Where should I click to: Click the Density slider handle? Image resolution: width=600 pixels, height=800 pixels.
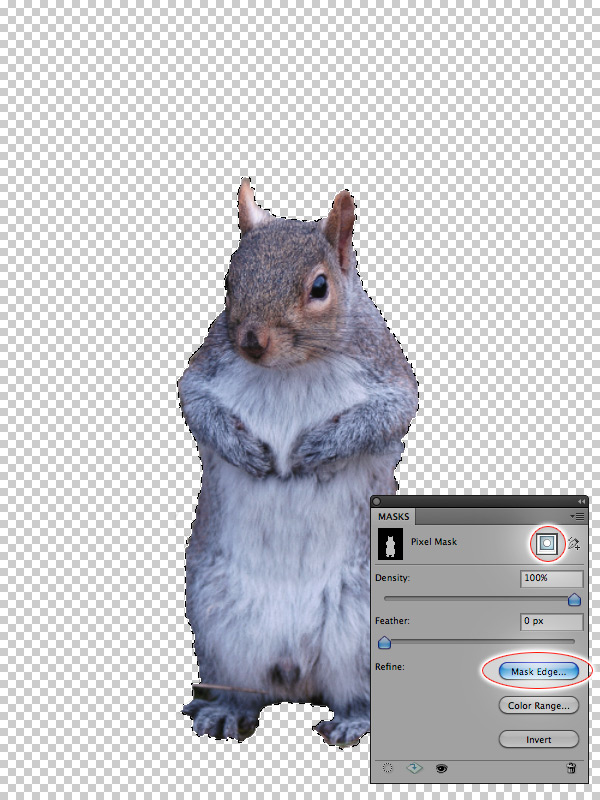click(x=574, y=599)
